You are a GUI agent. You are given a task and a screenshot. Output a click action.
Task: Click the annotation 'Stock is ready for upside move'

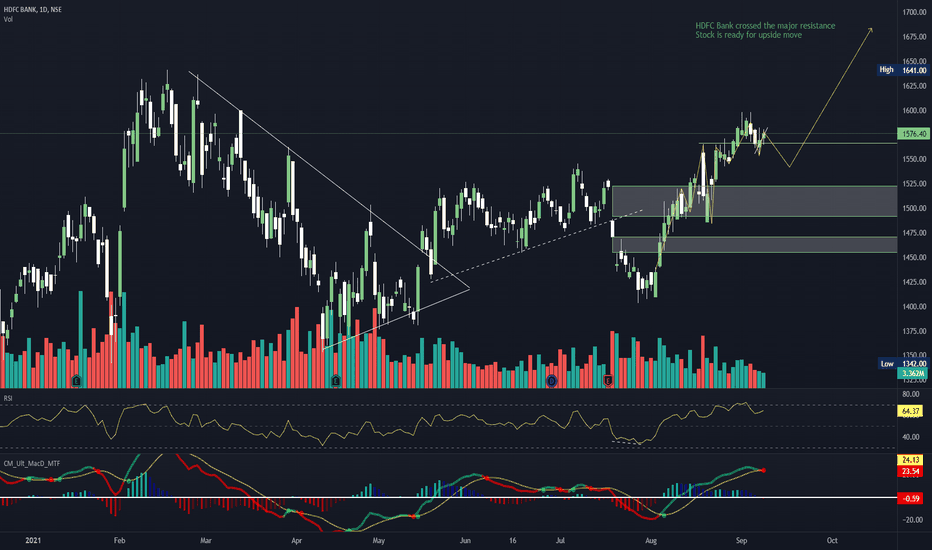748,35
